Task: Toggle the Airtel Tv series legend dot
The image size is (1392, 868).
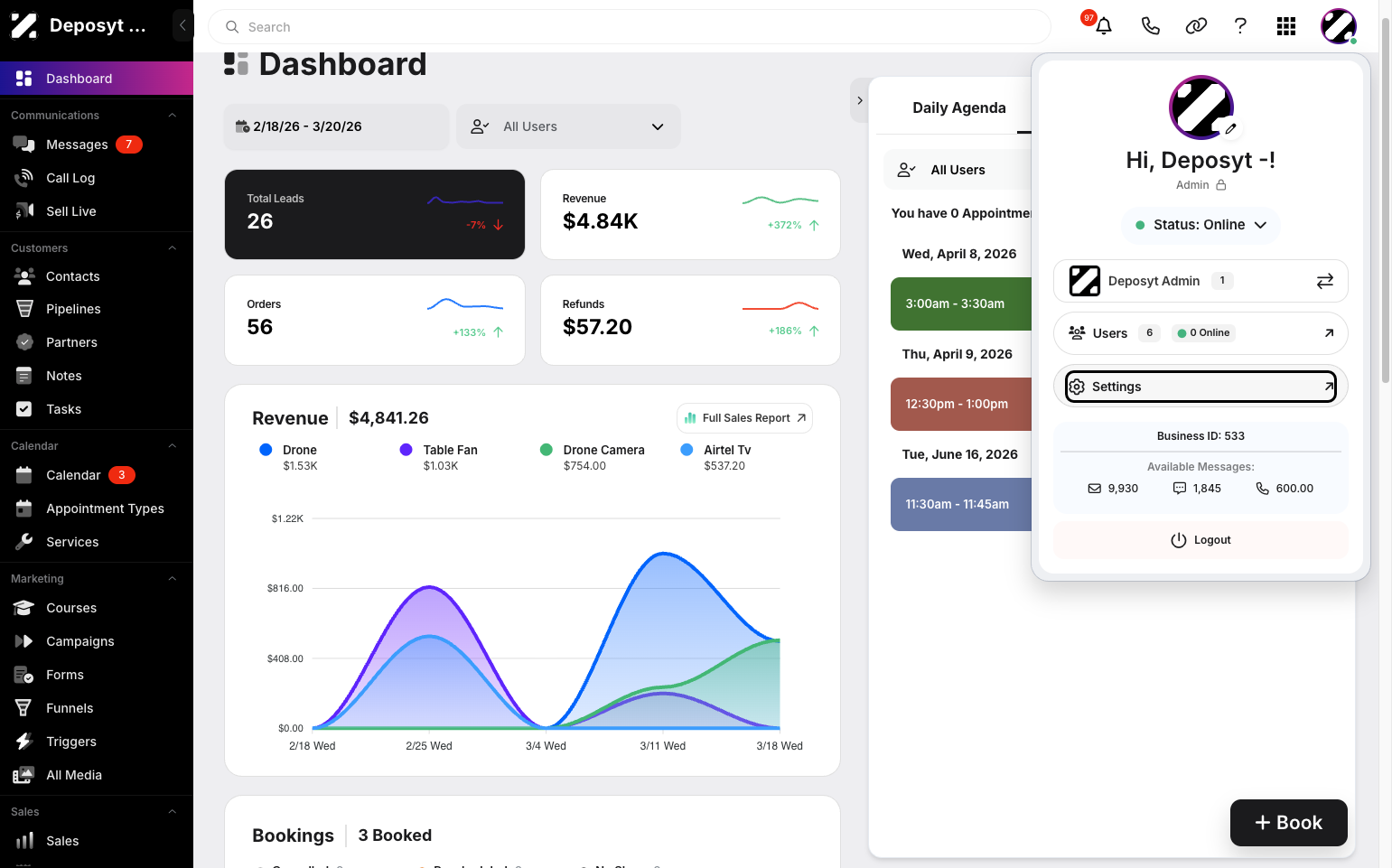Action: [x=687, y=450]
